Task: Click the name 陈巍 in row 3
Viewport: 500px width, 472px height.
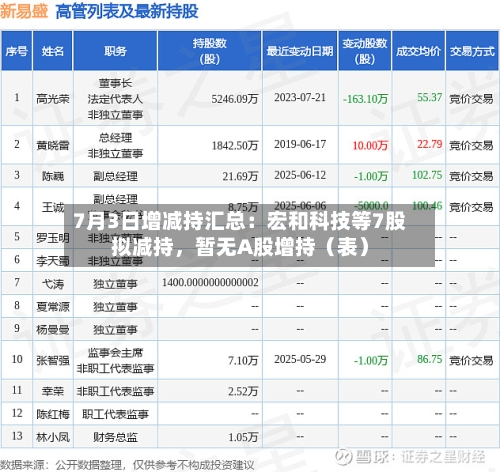Action: coord(53,176)
